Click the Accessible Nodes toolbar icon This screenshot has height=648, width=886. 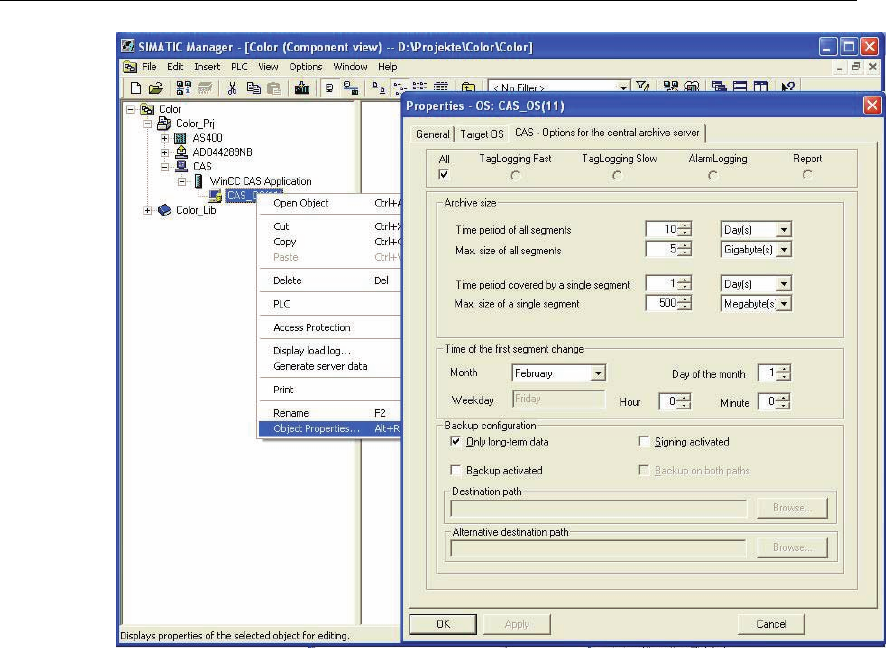184,88
